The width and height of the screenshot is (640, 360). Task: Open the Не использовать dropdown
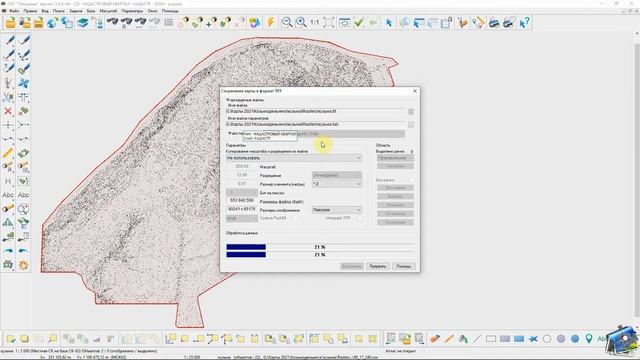[294, 158]
